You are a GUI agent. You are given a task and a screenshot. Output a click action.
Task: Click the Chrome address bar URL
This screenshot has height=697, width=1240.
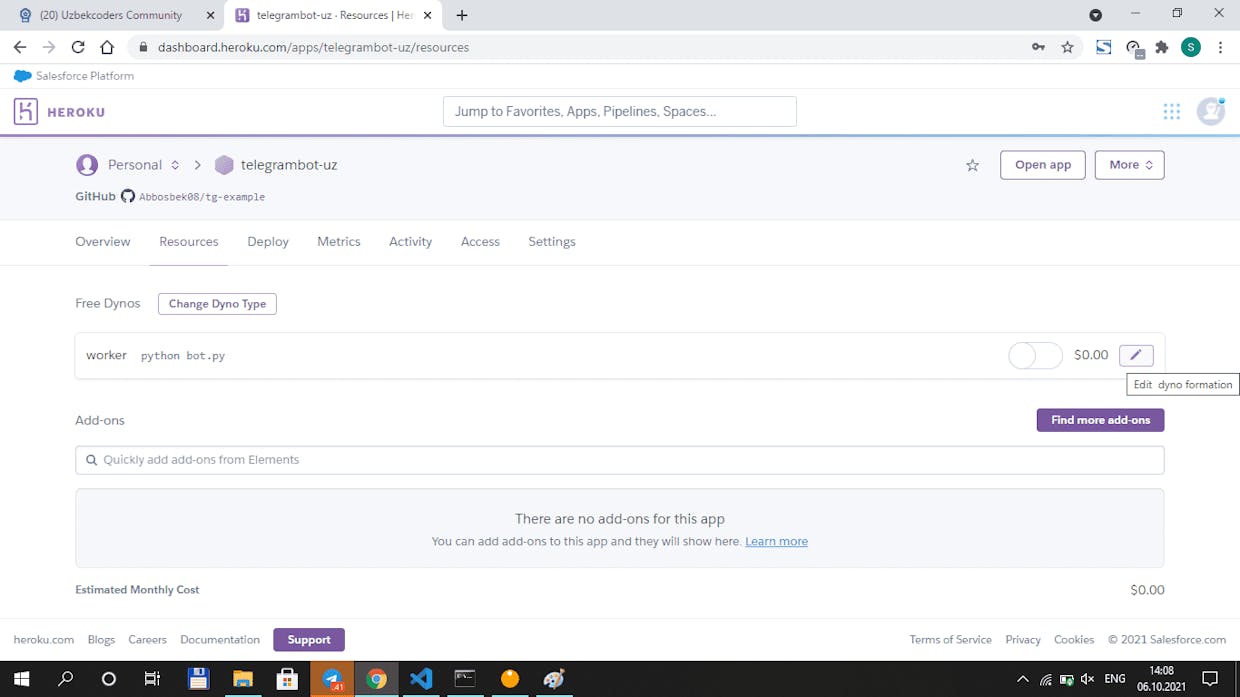click(313, 47)
